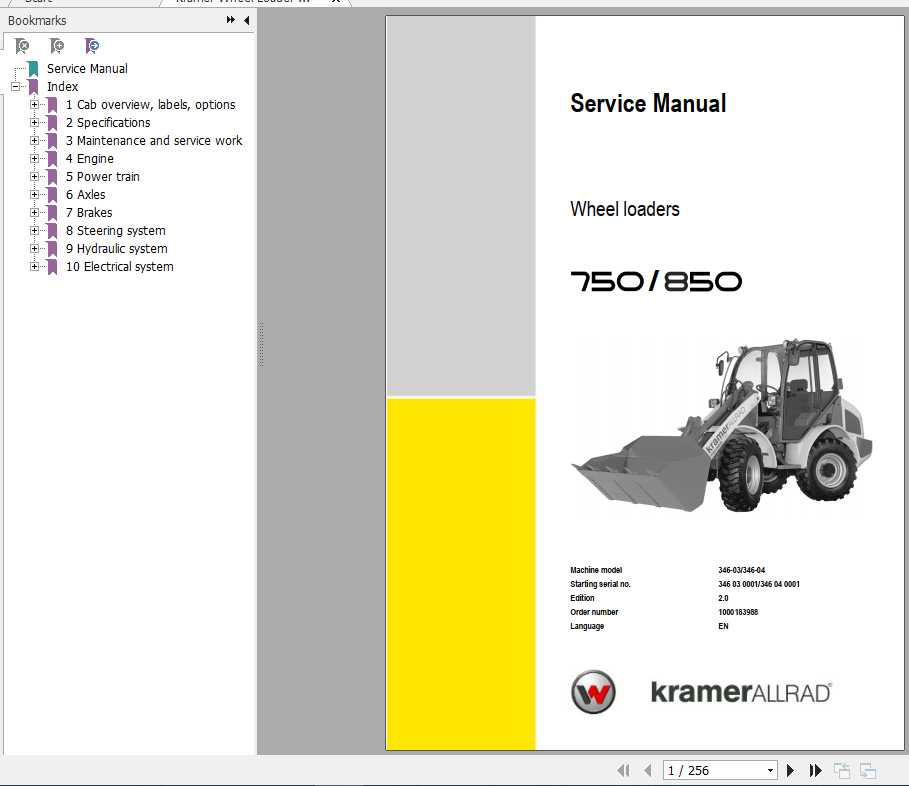Click the previous view icon in bottom bar
909x786 pixels.
[842, 770]
